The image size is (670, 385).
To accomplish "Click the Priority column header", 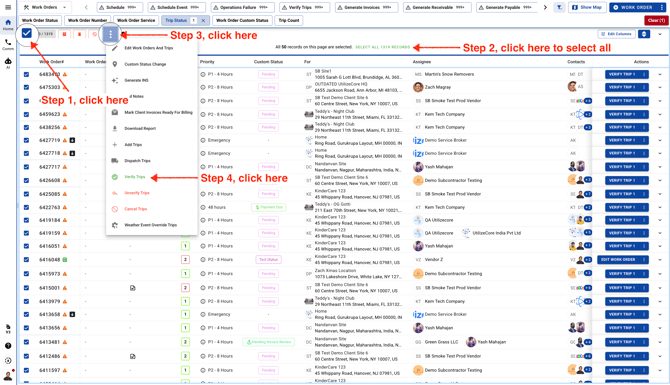I will pos(207,62).
